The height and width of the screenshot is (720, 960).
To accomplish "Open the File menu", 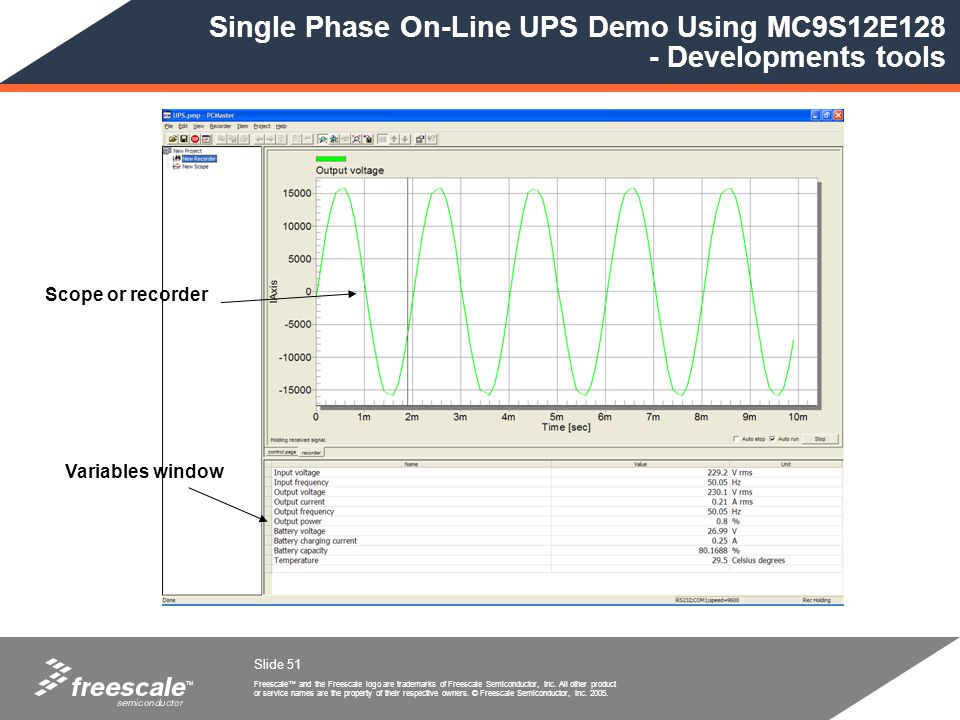I will pyautogui.click(x=169, y=126).
